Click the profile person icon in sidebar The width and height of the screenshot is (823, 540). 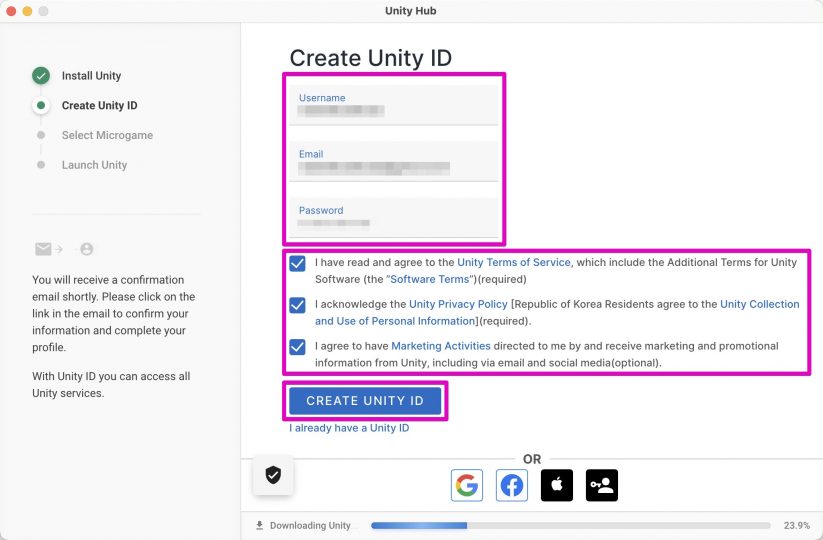click(87, 249)
